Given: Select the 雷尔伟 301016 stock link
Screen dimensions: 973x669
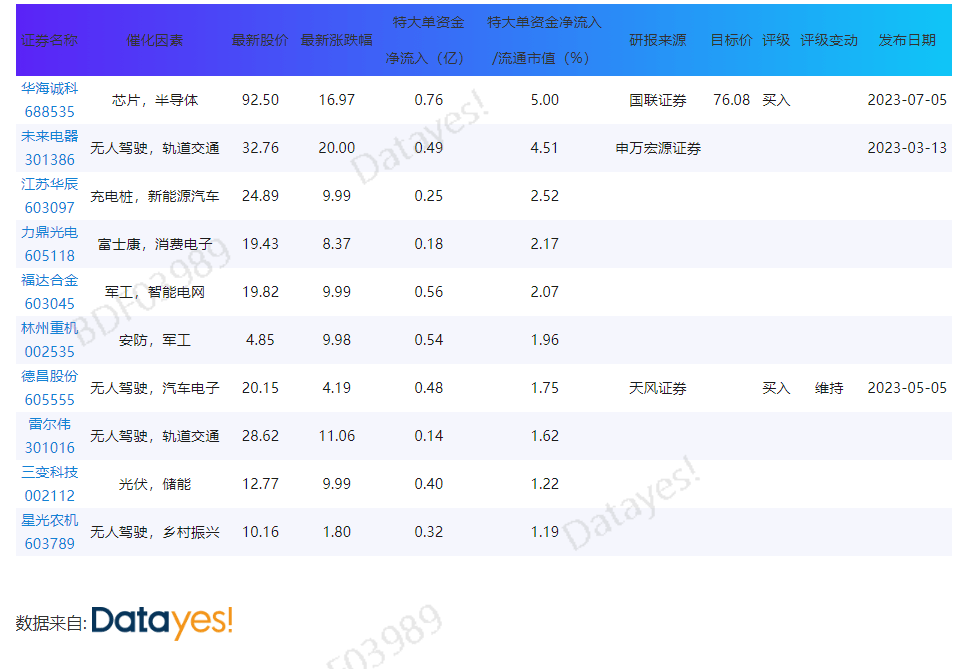Looking at the screenshot, I should pyautogui.click(x=49, y=436).
